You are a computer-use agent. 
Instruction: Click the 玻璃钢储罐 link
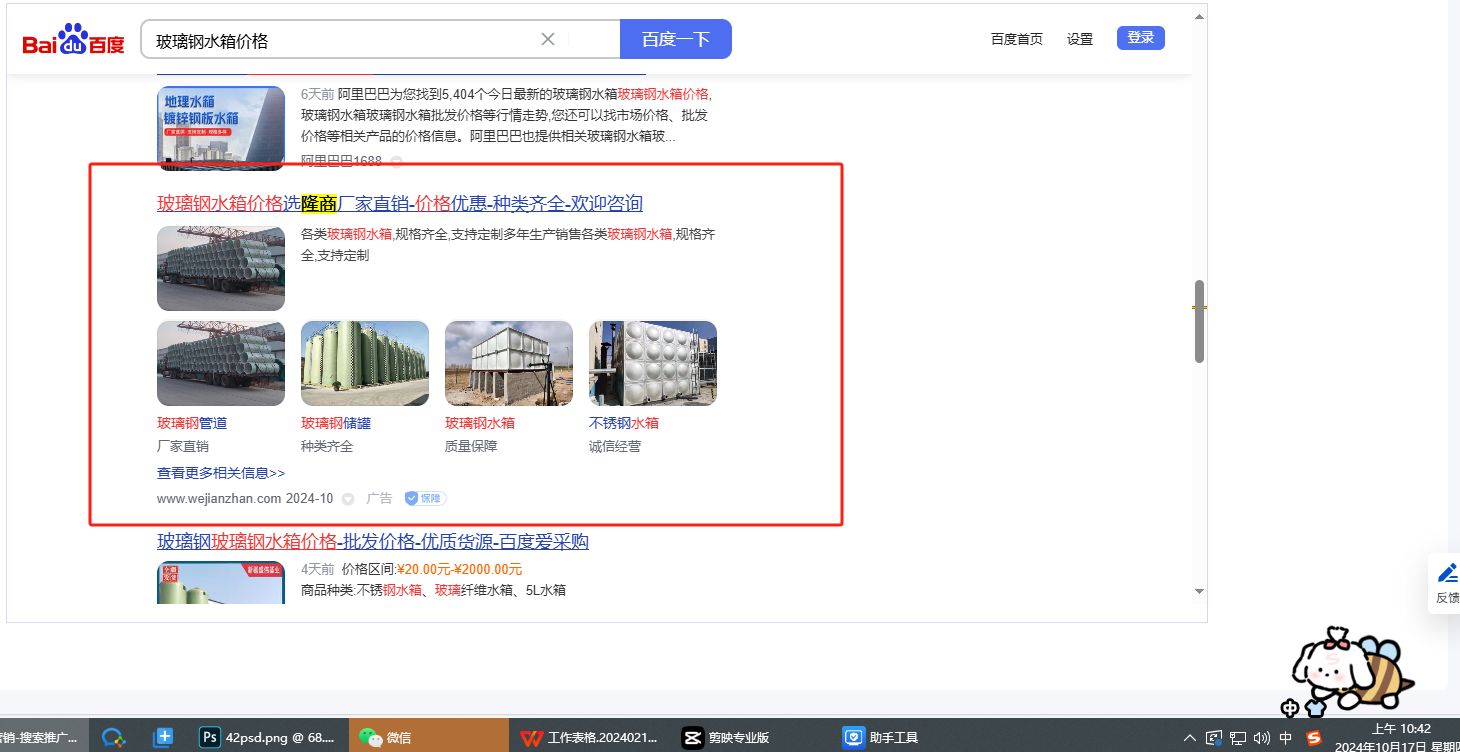pyautogui.click(x=336, y=423)
